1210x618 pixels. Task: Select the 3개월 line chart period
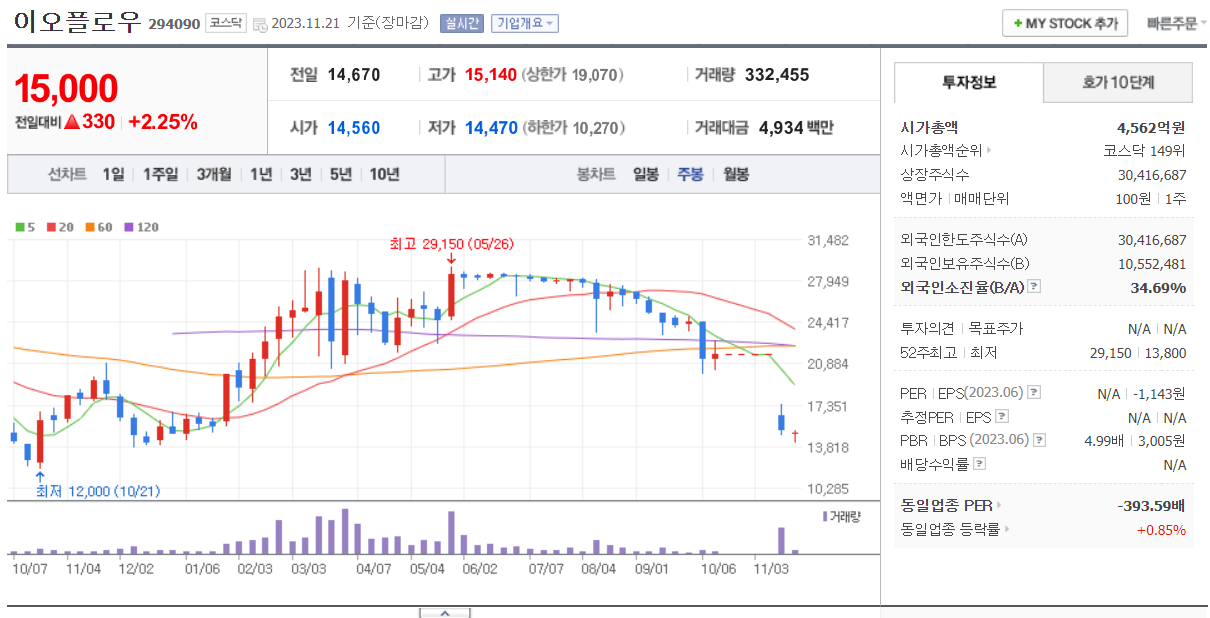(x=214, y=174)
